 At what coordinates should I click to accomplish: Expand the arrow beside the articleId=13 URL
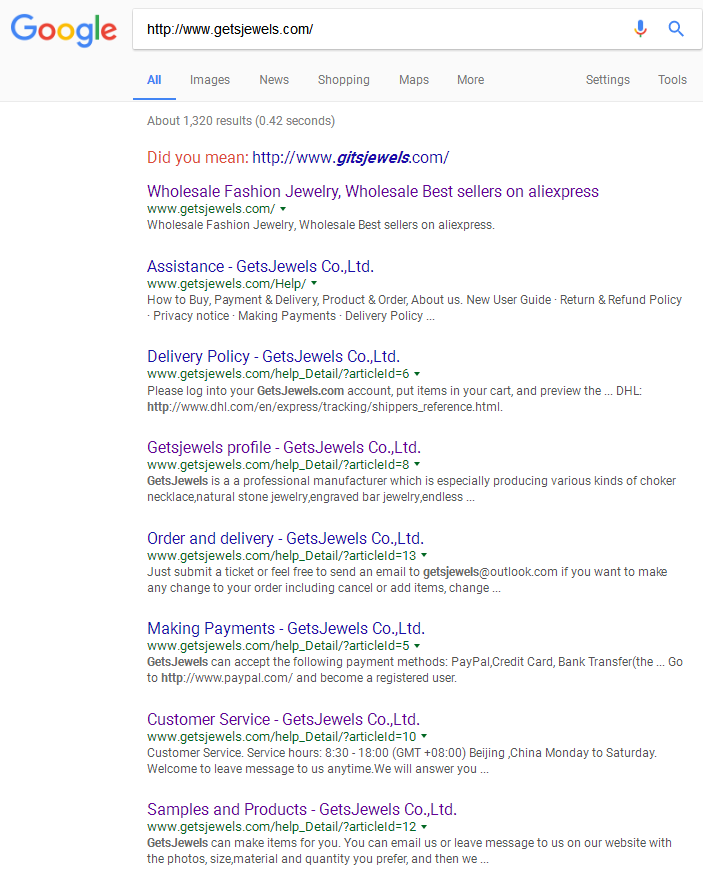coord(423,555)
